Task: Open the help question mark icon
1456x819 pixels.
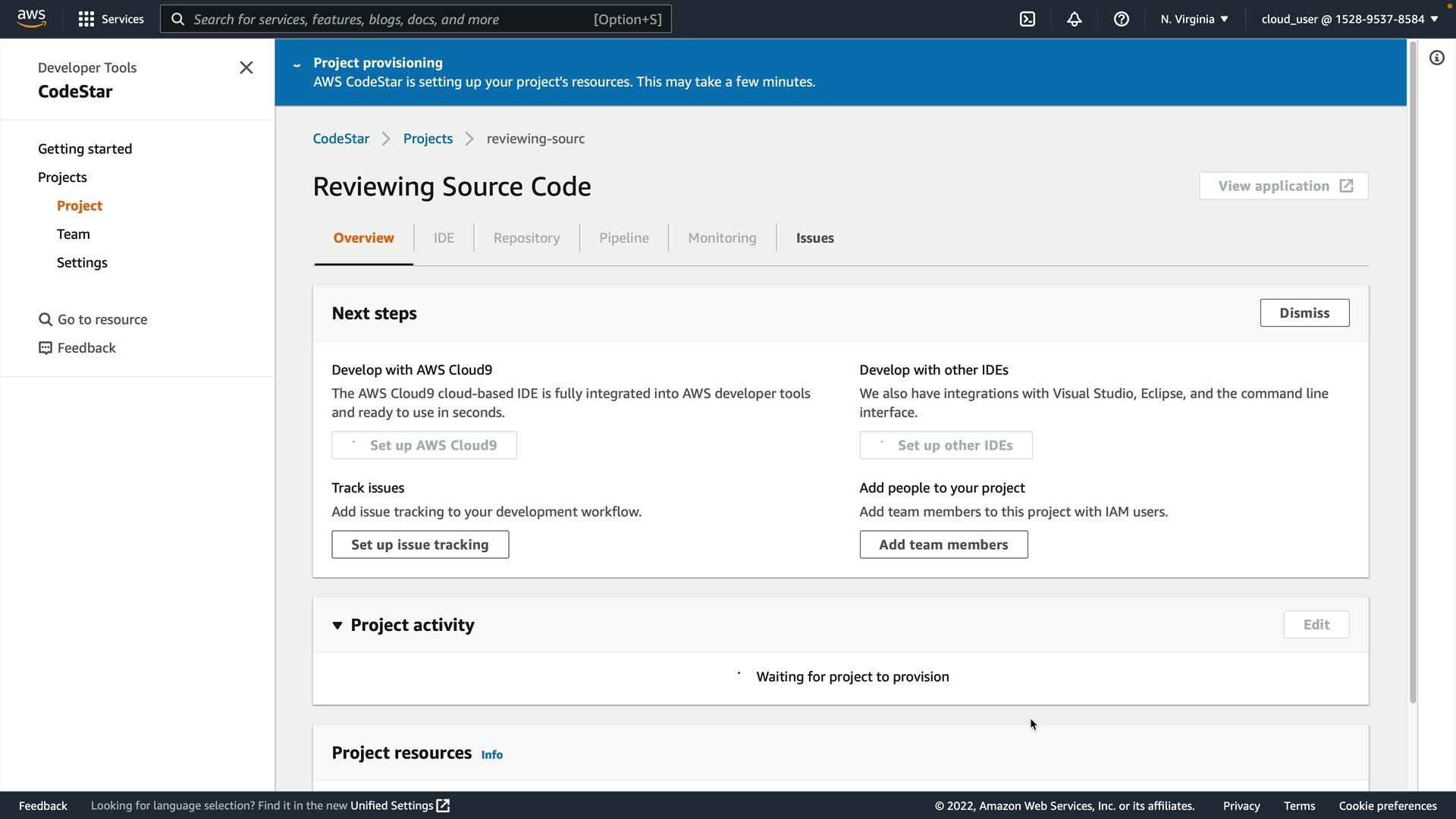Action: click(x=1121, y=19)
